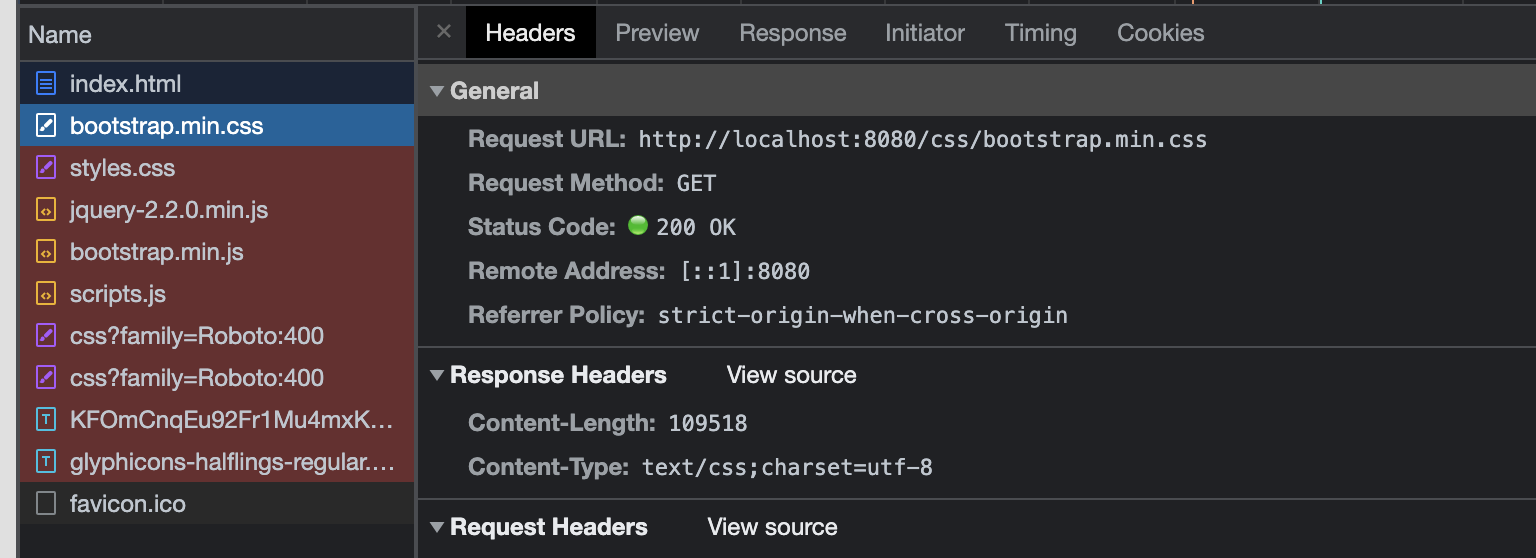Click the styles.css stylesheet file icon
The image size is (1536, 558).
point(45,168)
